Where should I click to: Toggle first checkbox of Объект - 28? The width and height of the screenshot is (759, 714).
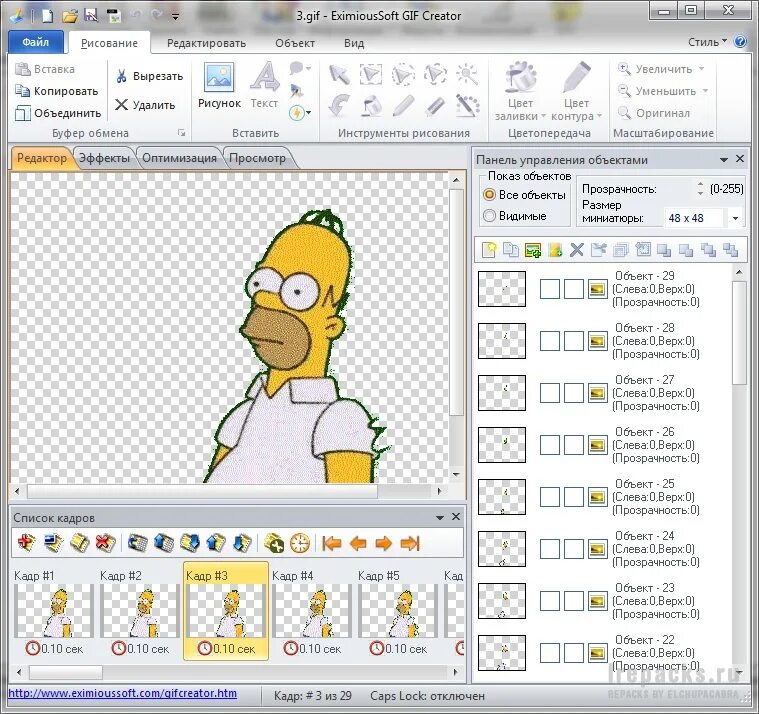(549, 341)
